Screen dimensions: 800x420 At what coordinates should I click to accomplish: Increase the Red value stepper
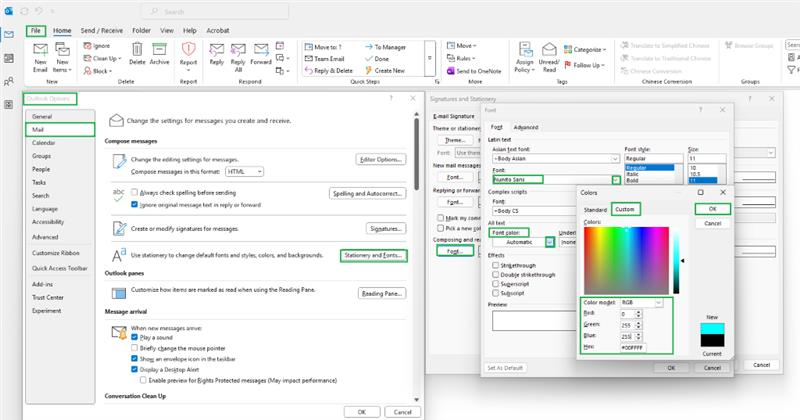pos(639,312)
